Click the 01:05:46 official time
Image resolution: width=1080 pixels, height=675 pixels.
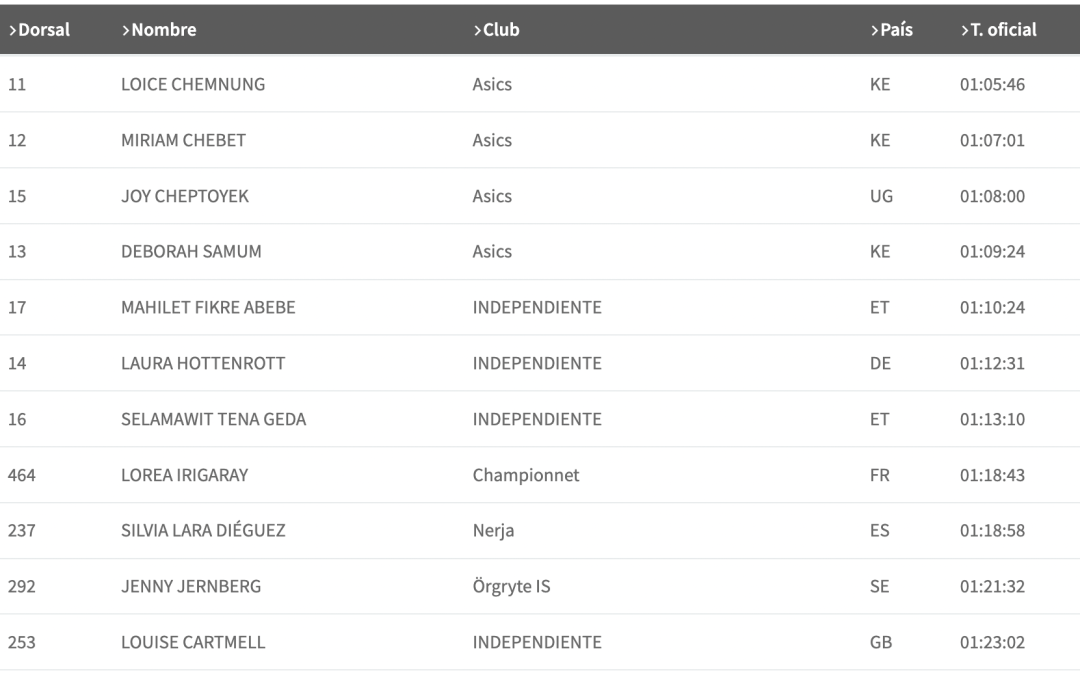coord(992,85)
